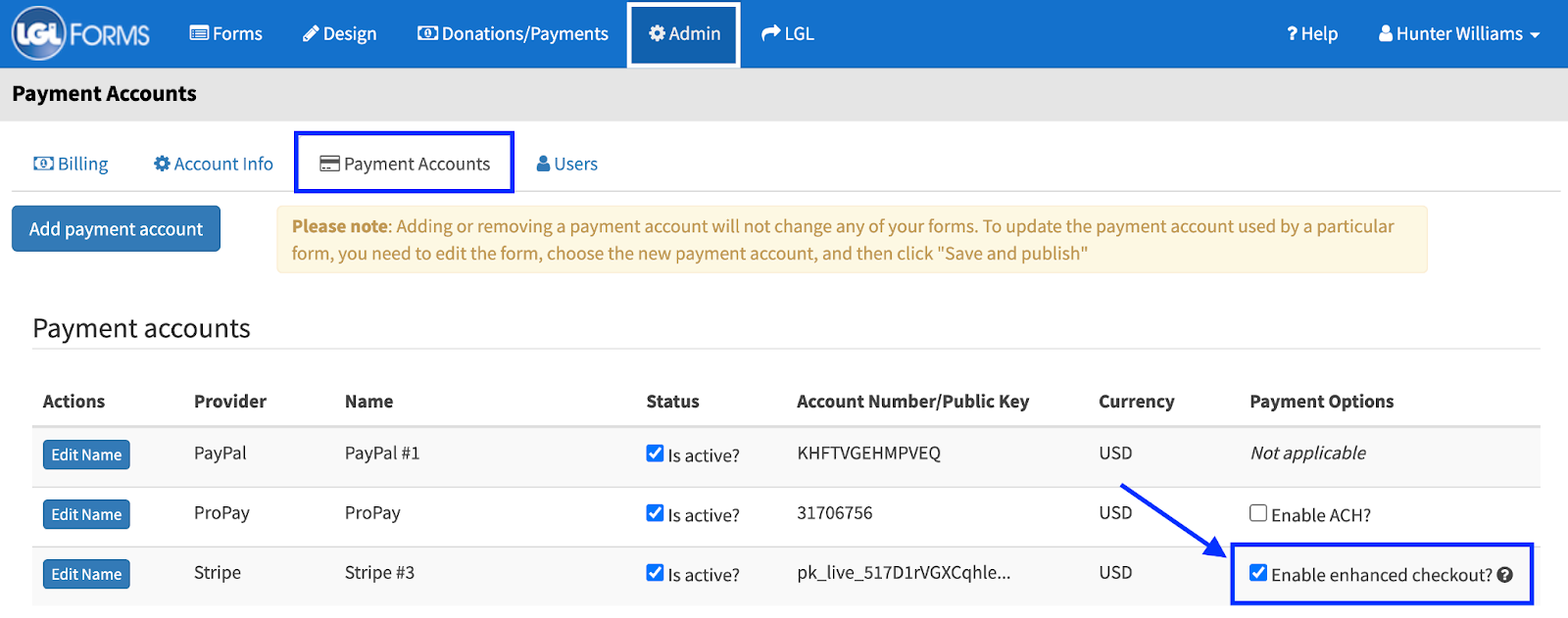Click the Design pencil icon
This screenshot has height=618, width=1568.
(311, 34)
